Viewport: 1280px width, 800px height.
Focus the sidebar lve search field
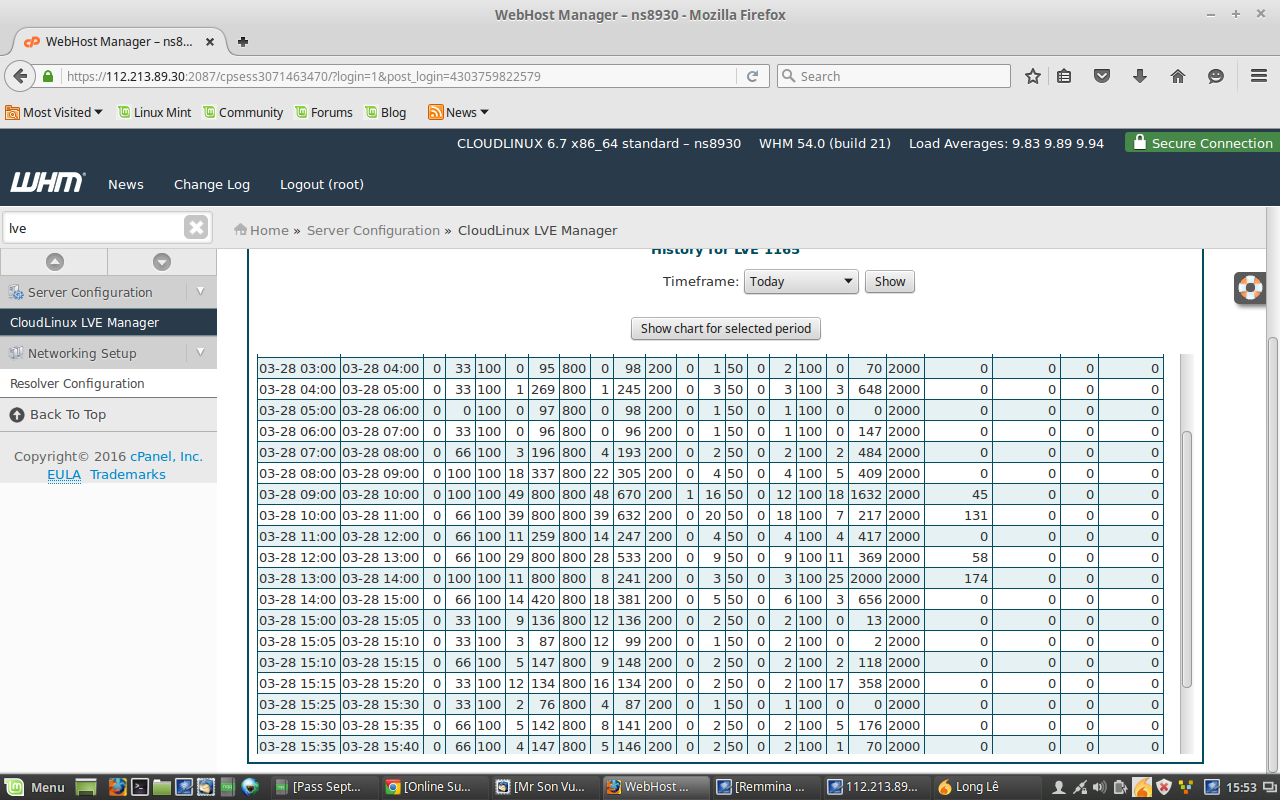click(94, 228)
